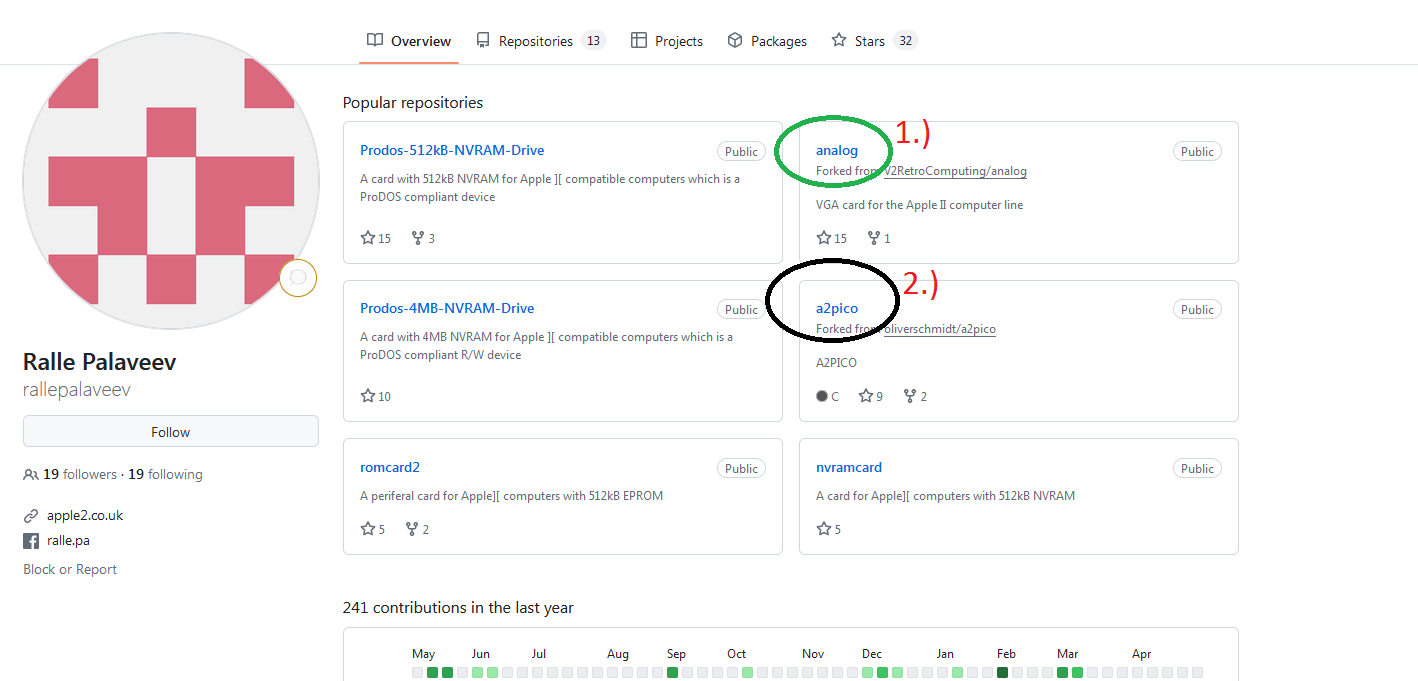View stargazers of the a2pico repository
The width and height of the screenshot is (1418, 681).
(x=871, y=396)
